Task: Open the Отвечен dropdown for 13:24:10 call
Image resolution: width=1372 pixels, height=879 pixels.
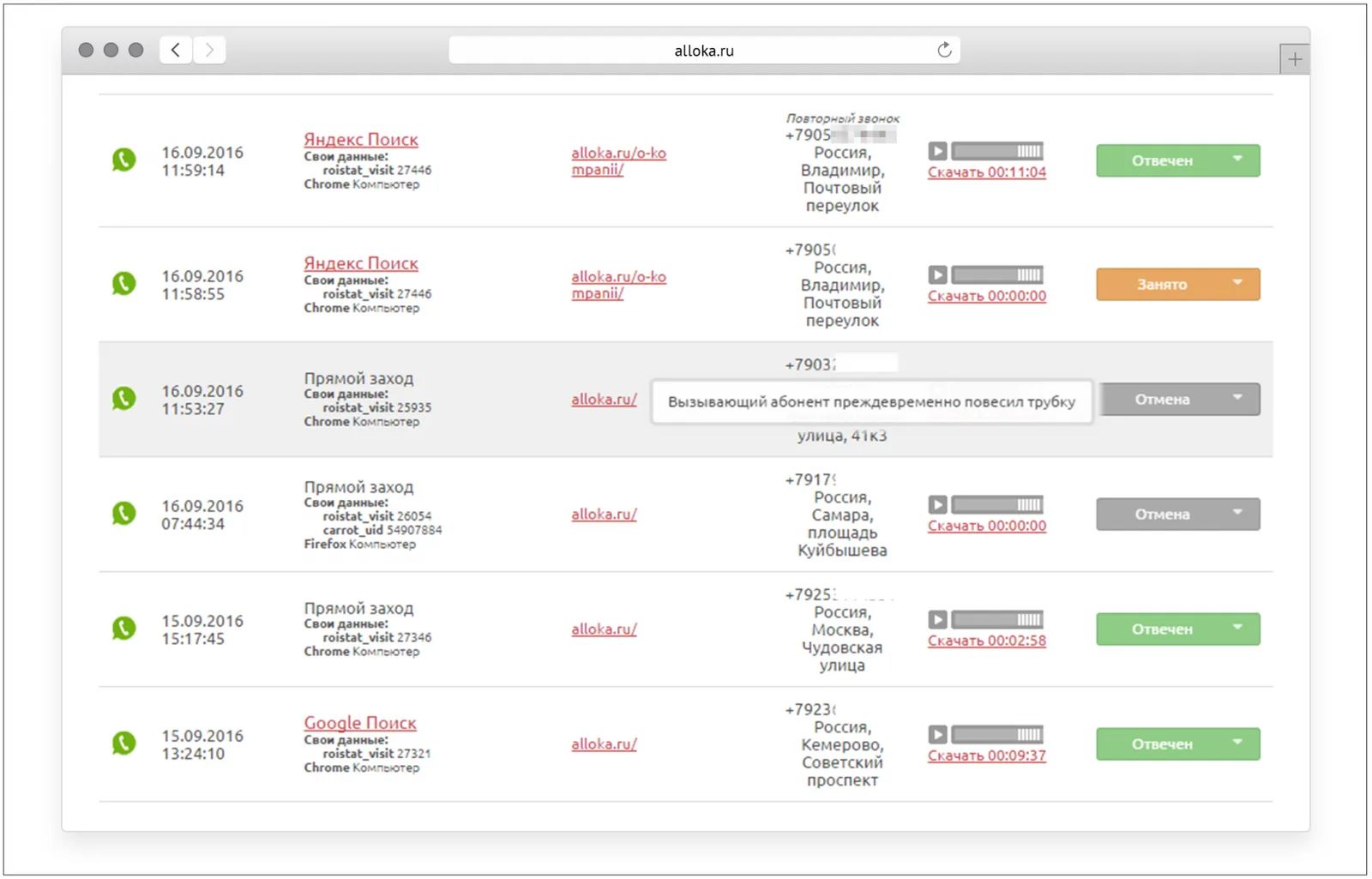Action: tap(1237, 742)
